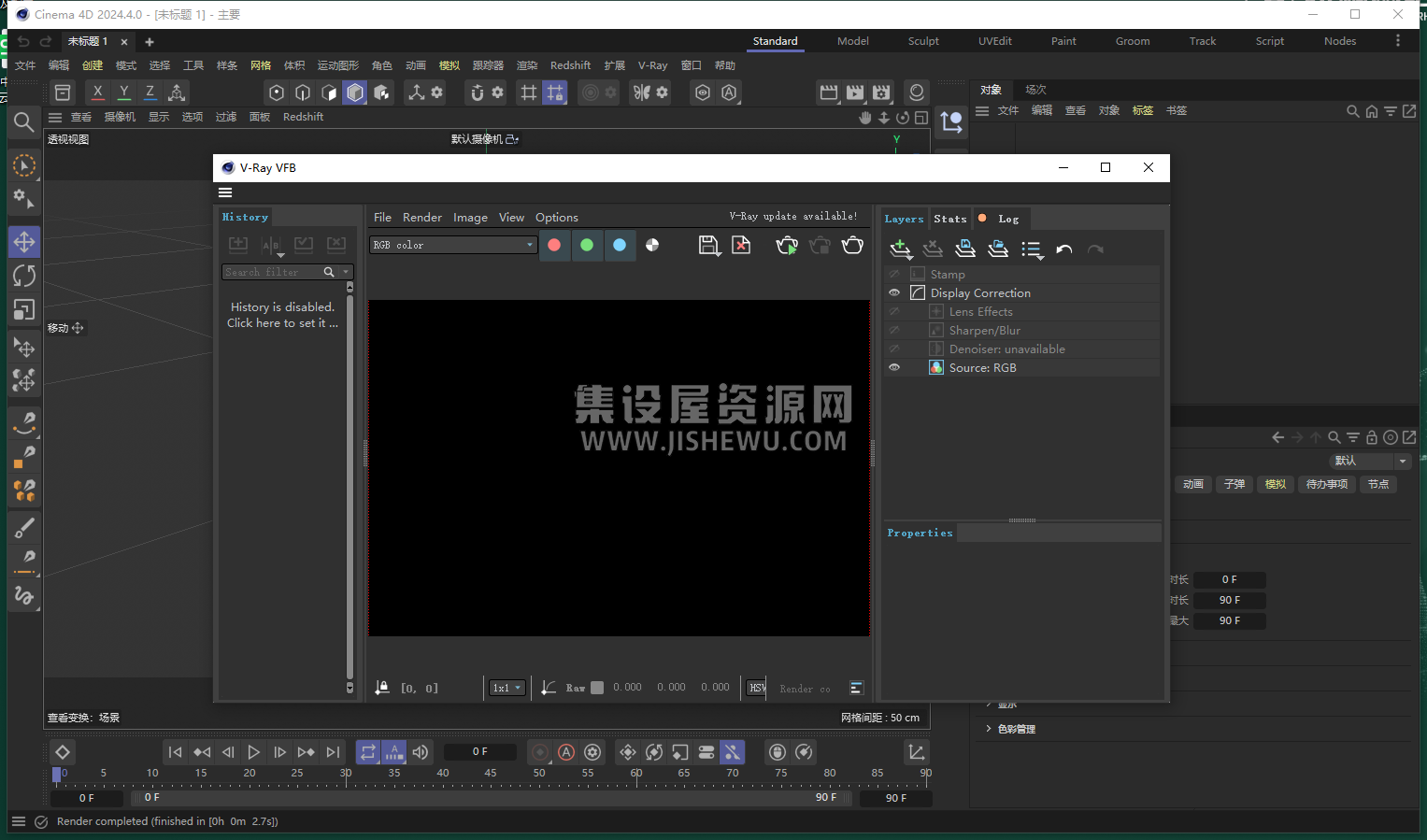Switch to alpha channel view in VFB
1427x840 pixels.
(x=652, y=245)
